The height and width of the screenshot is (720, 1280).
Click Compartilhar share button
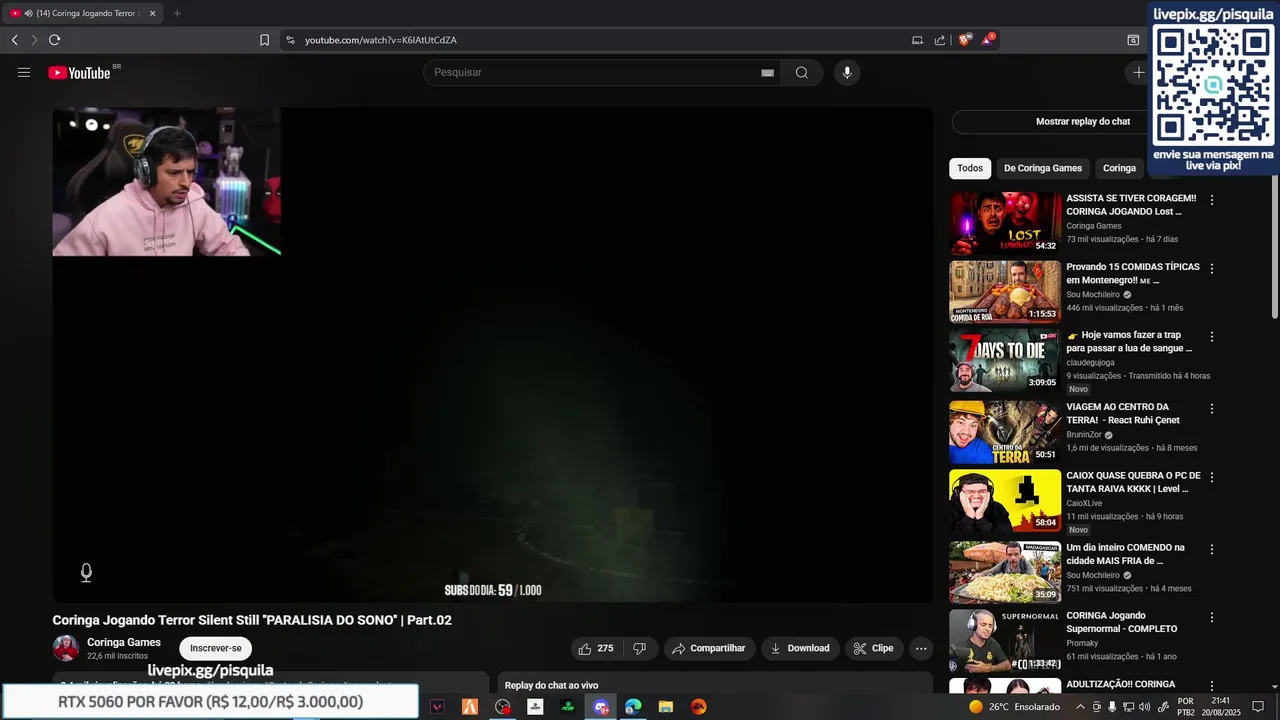[709, 648]
